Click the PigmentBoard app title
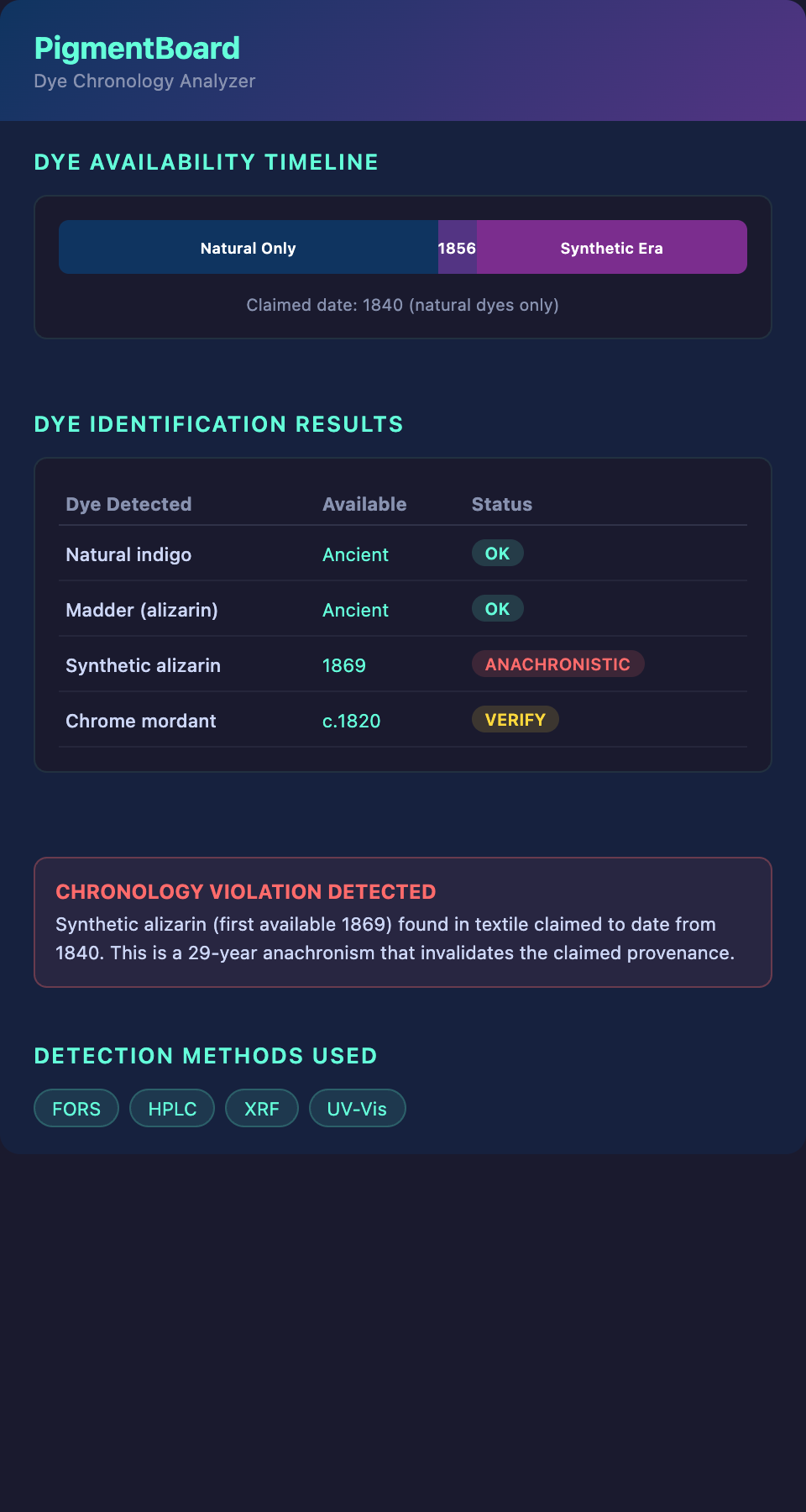This screenshot has height=1512, width=806. [137, 49]
